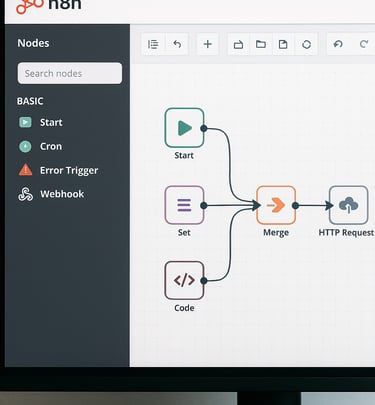This screenshot has height=405, width=375.
Task: Open workflows with the folder icon
Action: click(261, 44)
